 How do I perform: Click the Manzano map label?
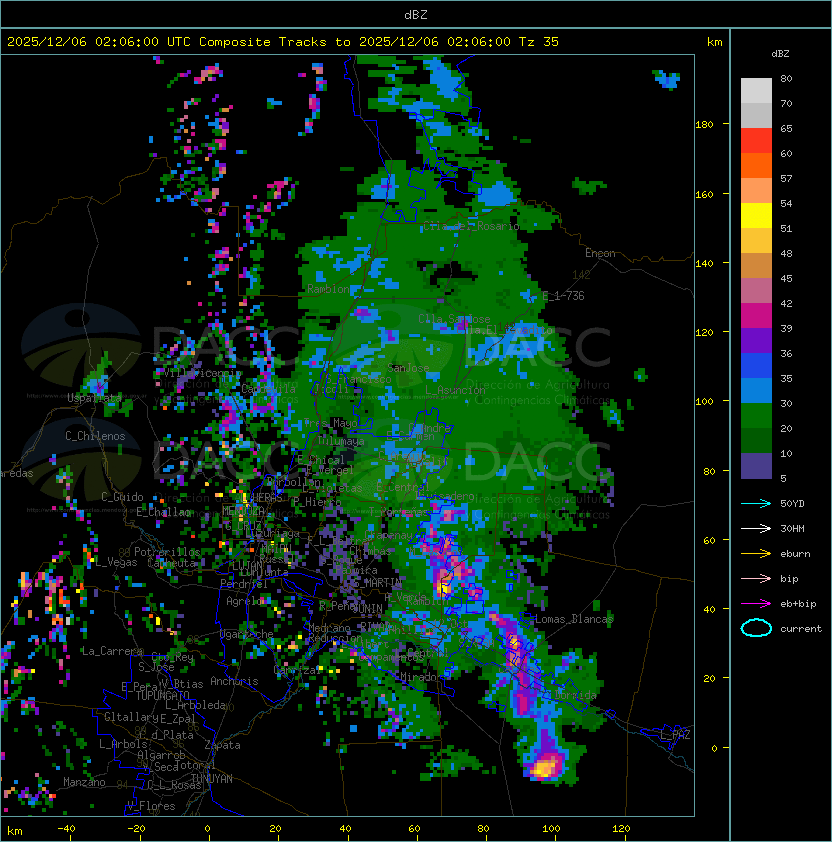pos(84,782)
